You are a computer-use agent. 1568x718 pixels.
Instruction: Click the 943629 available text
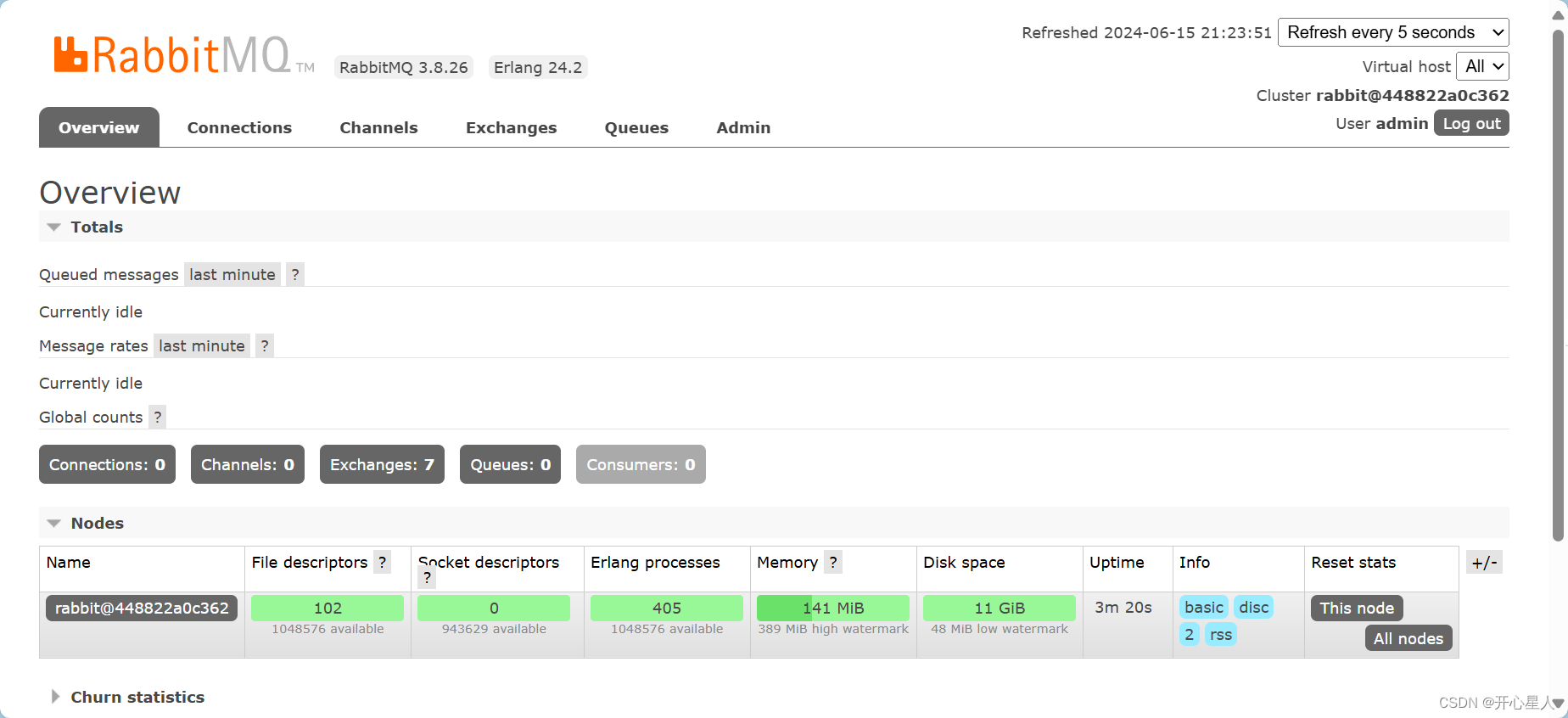pos(494,629)
